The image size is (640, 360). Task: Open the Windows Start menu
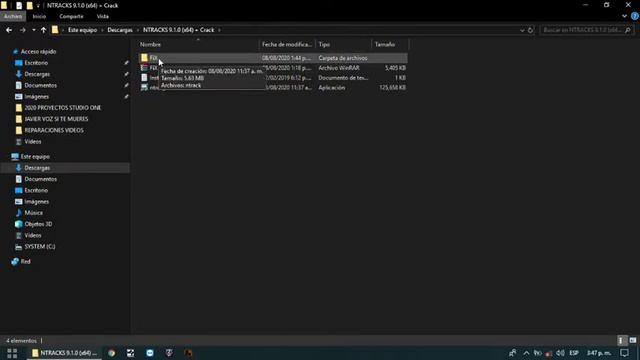click(12, 353)
